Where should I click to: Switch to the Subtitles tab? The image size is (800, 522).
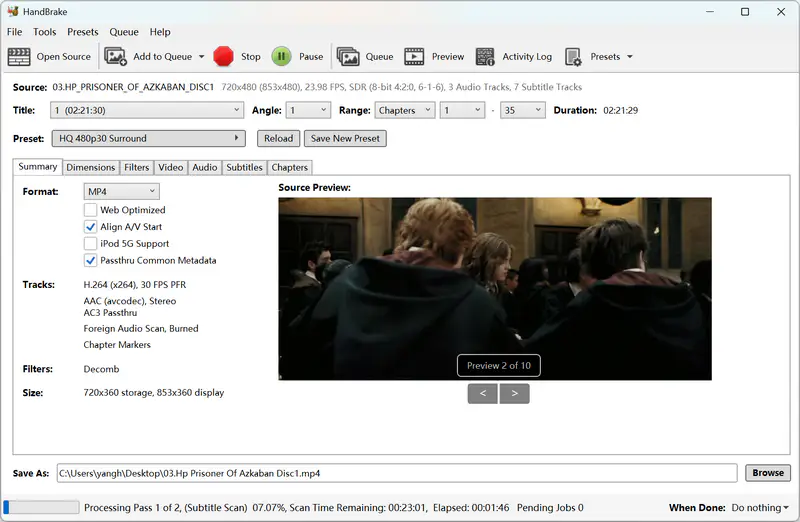coord(244,167)
